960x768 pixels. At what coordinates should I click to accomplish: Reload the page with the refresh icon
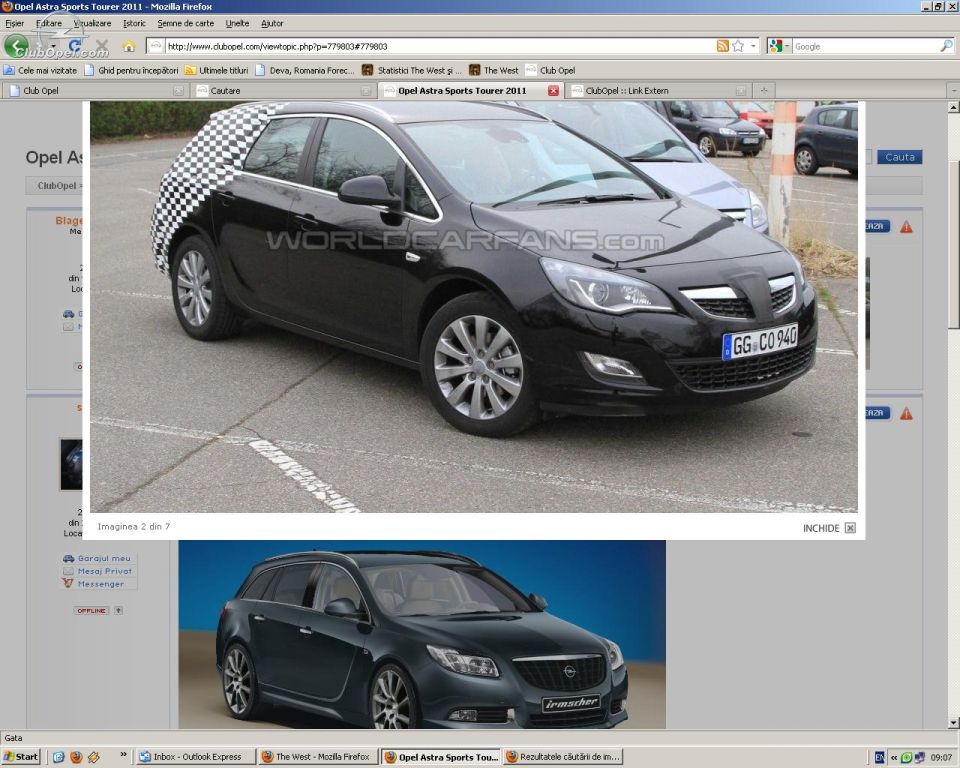pos(75,46)
